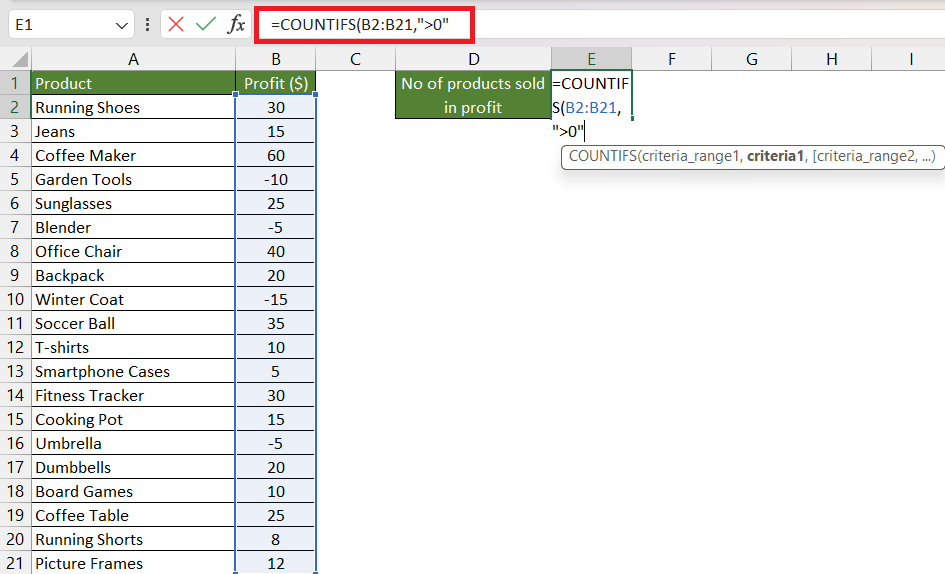Image resolution: width=945 pixels, height=574 pixels.
Task: Select column H header
Action: pos(832,59)
